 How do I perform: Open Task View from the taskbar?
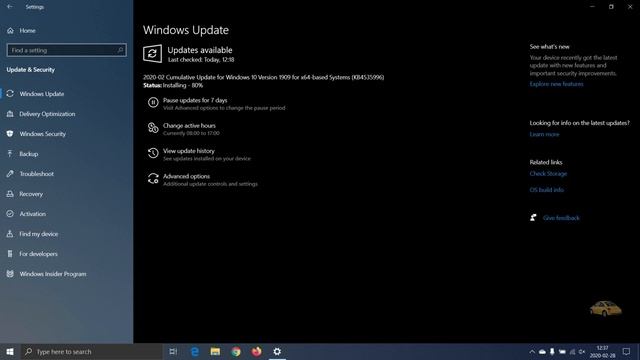click(173, 351)
